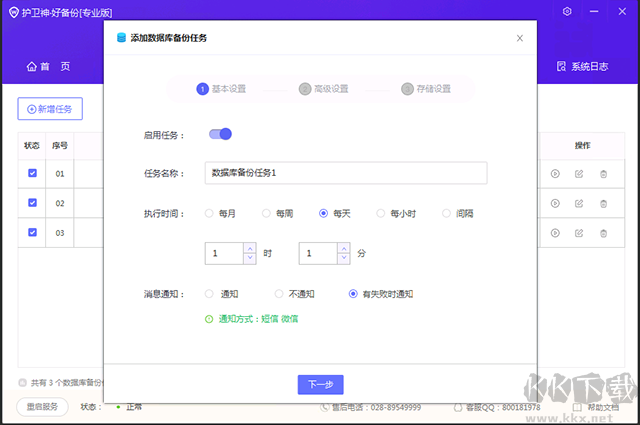Uncheck status checkbox for row 01
The width and height of the screenshot is (640, 425).
pyautogui.click(x=32, y=173)
